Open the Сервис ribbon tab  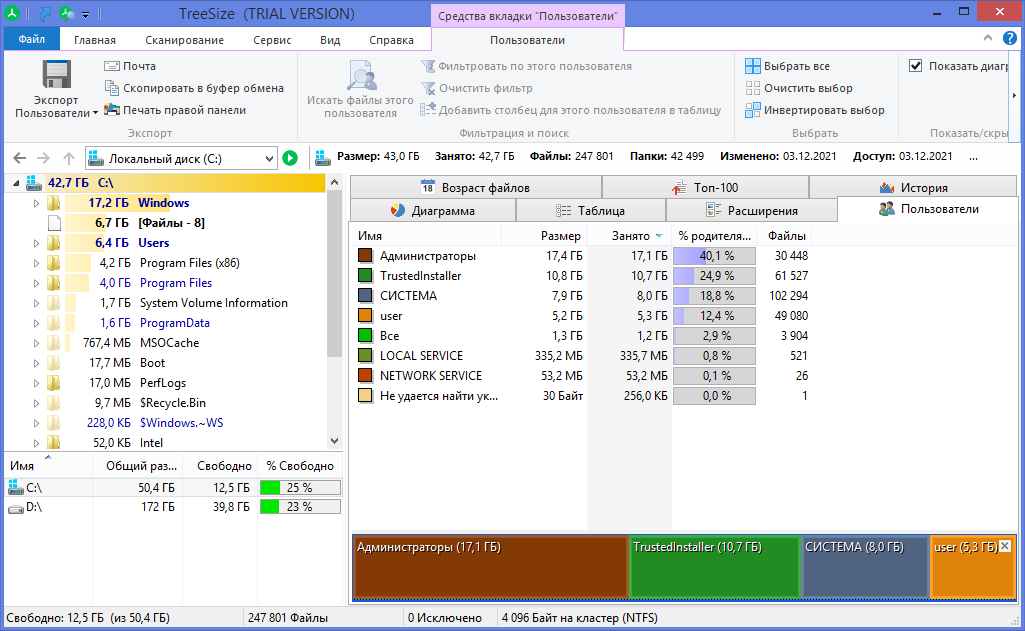[272, 40]
